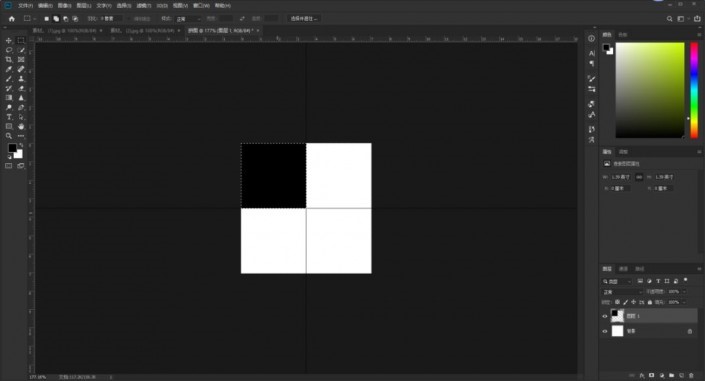The image size is (705, 381).
Task: Select the Eyedropper tool
Action: 9,69
